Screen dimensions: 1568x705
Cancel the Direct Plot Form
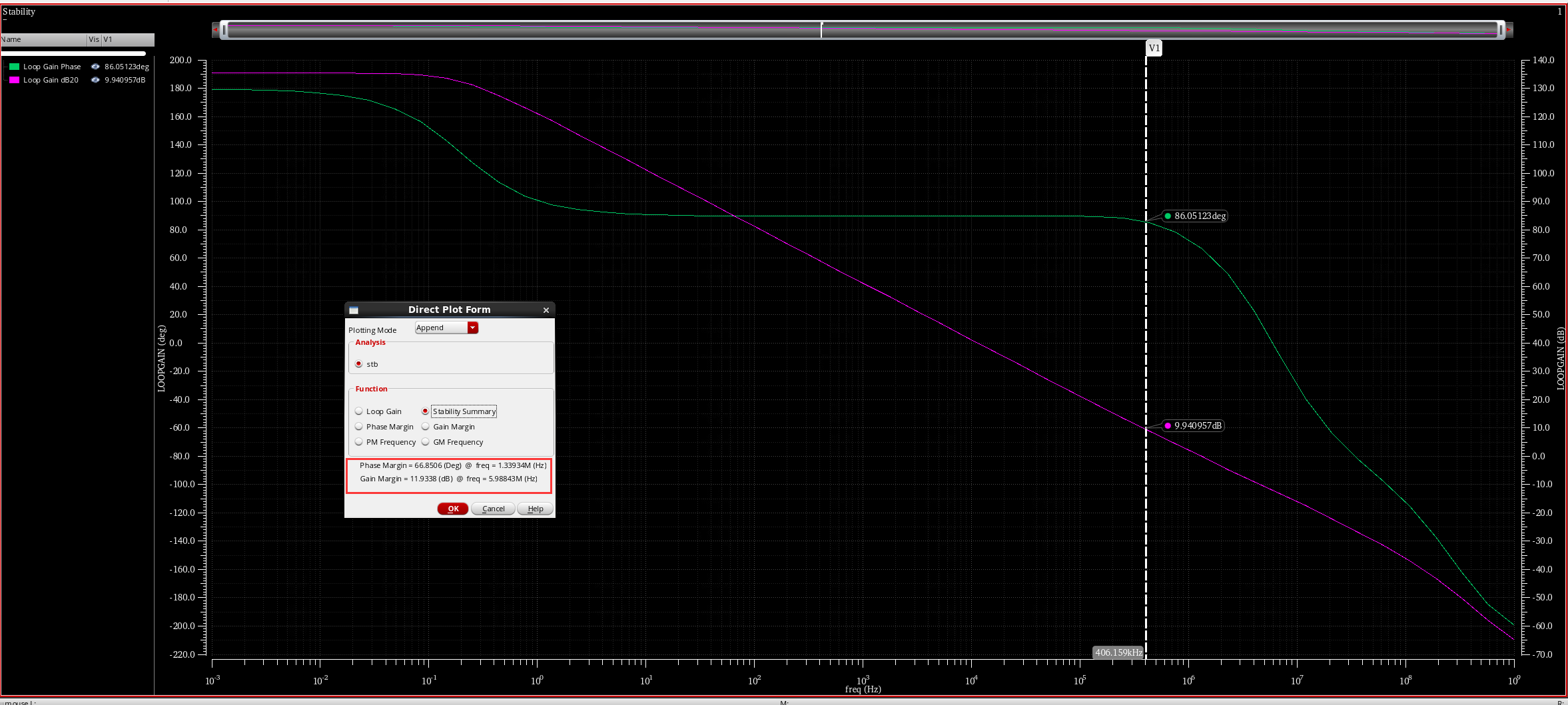point(493,509)
